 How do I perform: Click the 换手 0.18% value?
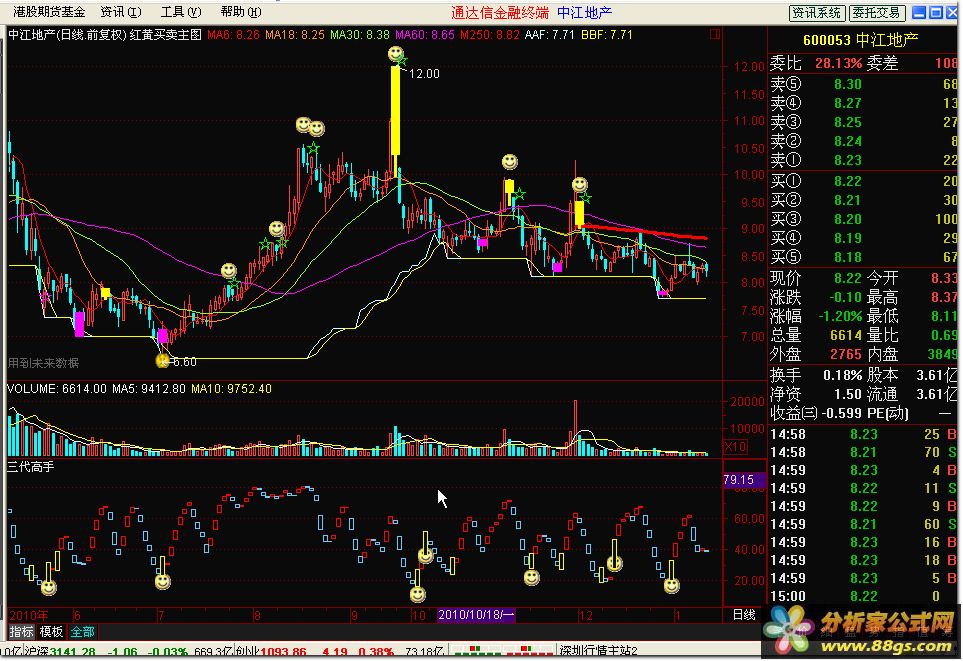pyautogui.click(x=843, y=375)
